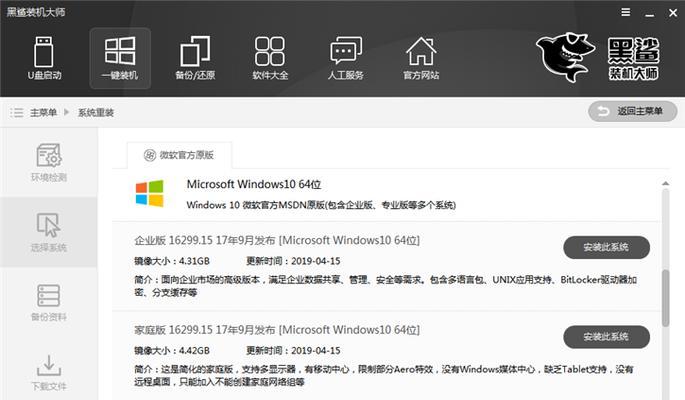Minimize the 黑鲨装机大师 window
The height and width of the screenshot is (400, 685).
[x=650, y=13]
